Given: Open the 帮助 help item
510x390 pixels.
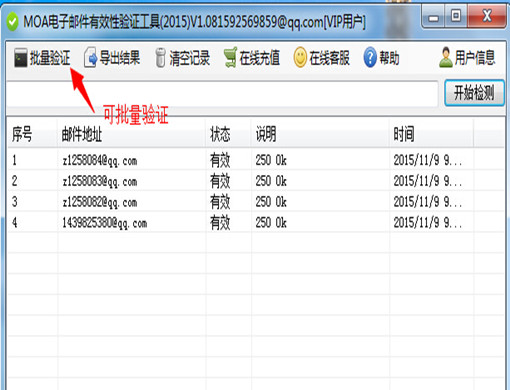Looking at the screenshot, I should click(x=381, y=57).
